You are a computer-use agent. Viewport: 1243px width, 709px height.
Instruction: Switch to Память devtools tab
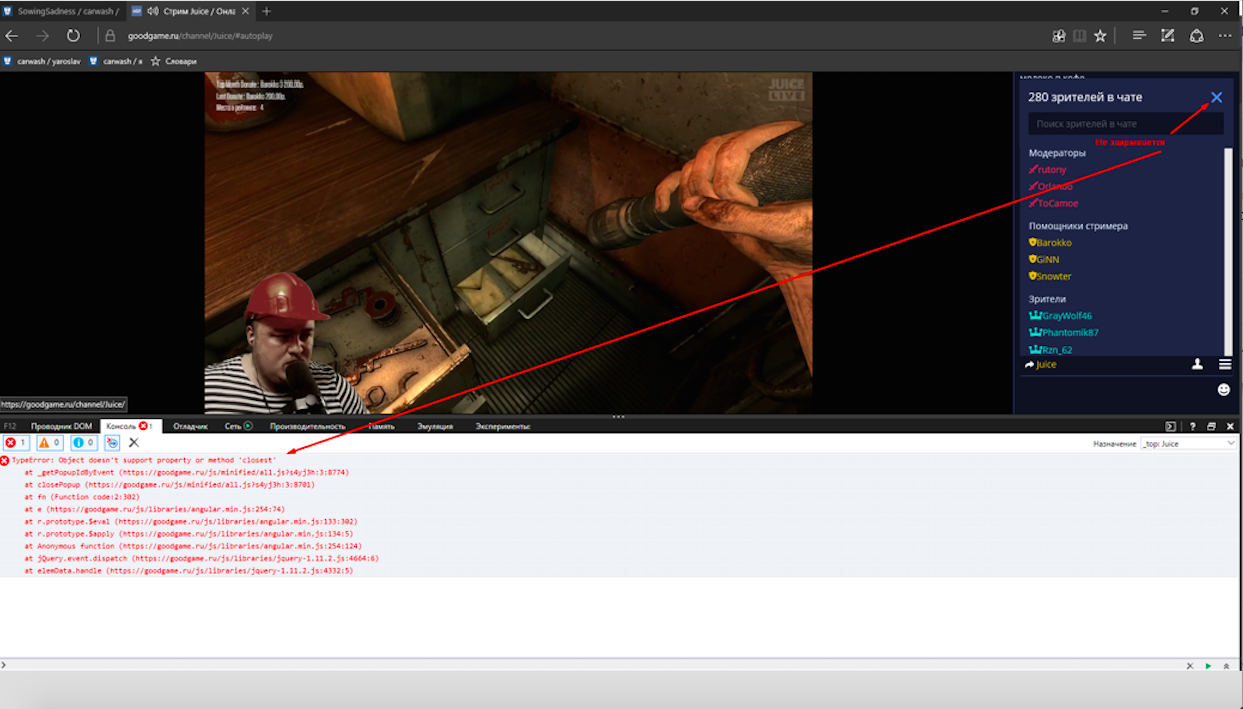click(x=381, y=426)
